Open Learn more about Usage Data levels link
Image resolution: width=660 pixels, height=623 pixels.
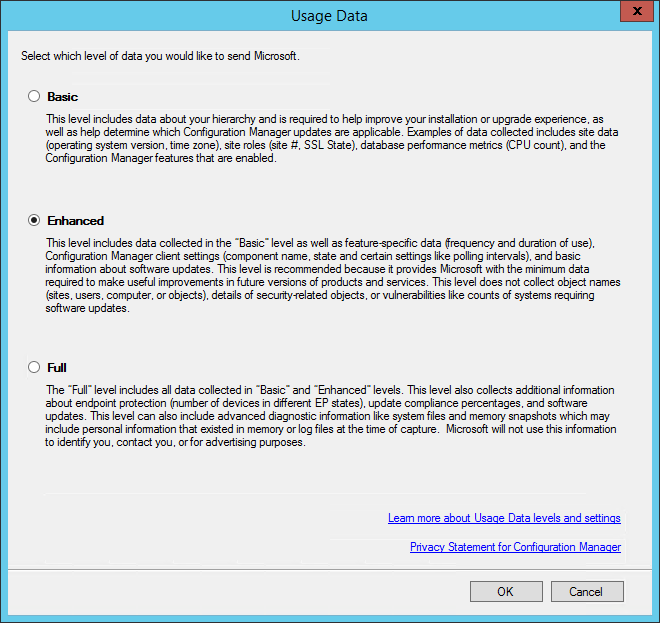point(504,518)
